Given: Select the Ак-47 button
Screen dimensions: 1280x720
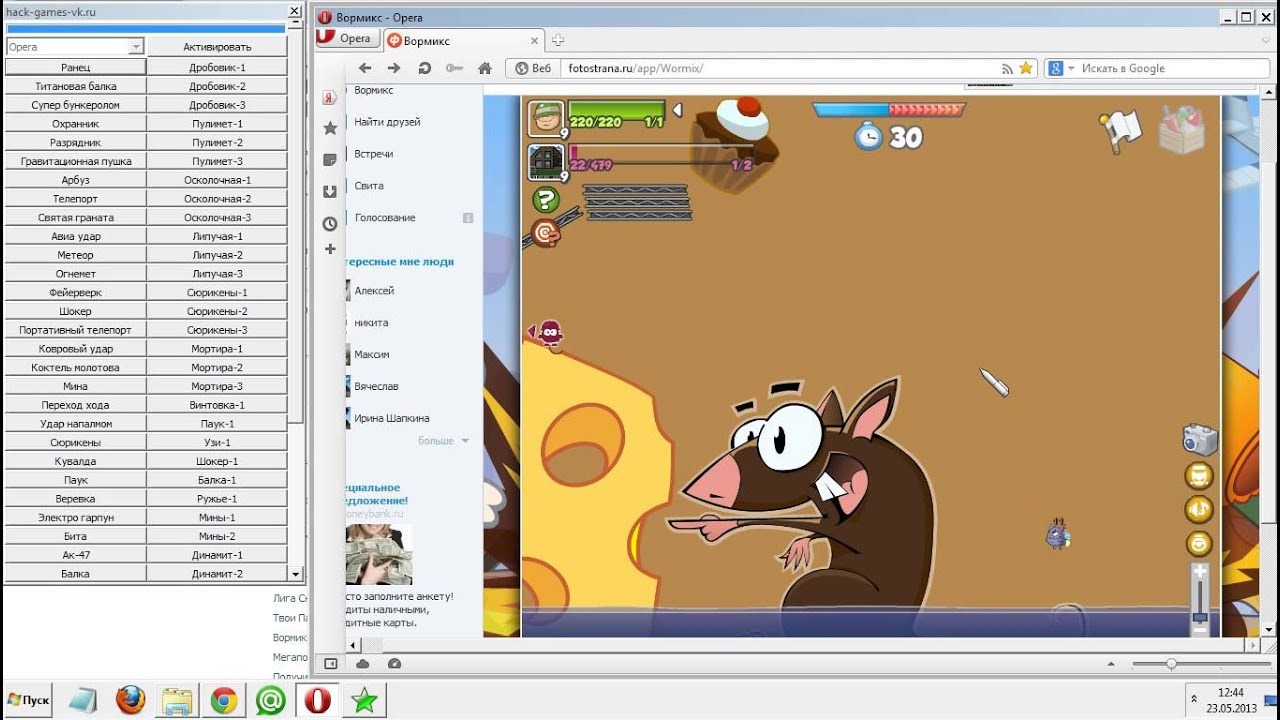Looking at the screenshot, I should [75, 555].
